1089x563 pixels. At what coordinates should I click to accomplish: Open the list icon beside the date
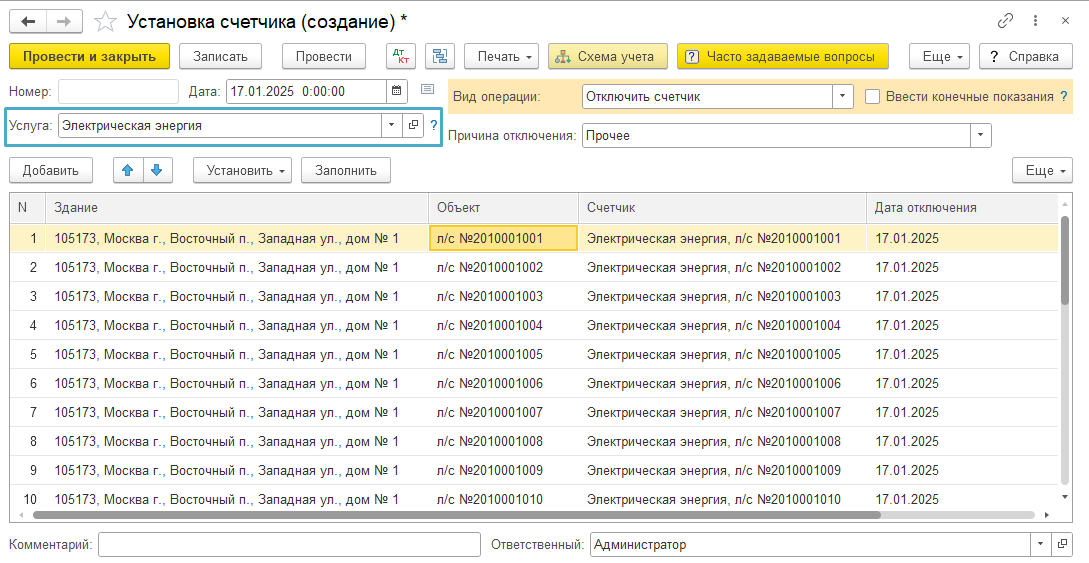[x=427, y=90]
